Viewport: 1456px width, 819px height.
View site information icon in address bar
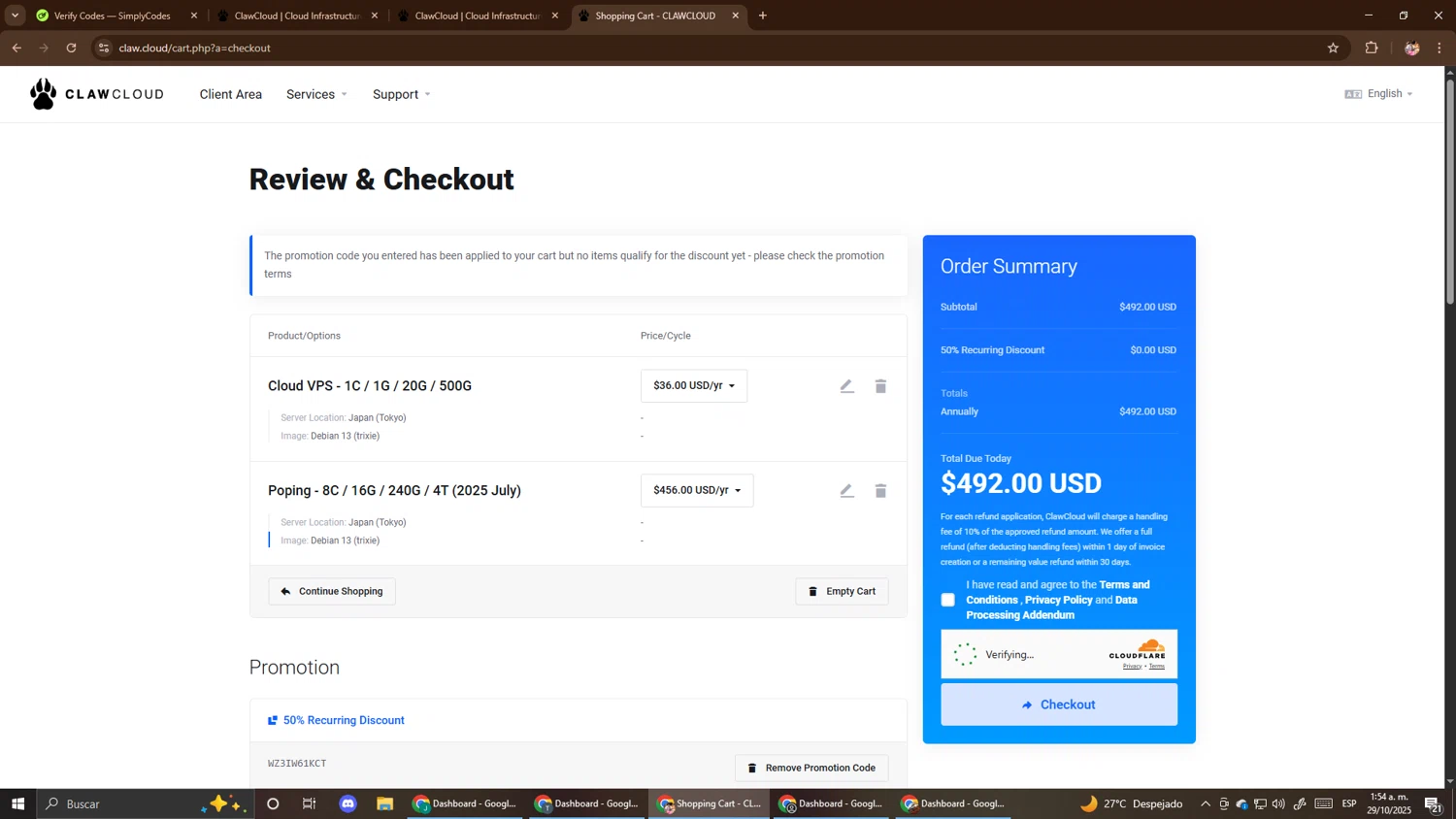104,48
